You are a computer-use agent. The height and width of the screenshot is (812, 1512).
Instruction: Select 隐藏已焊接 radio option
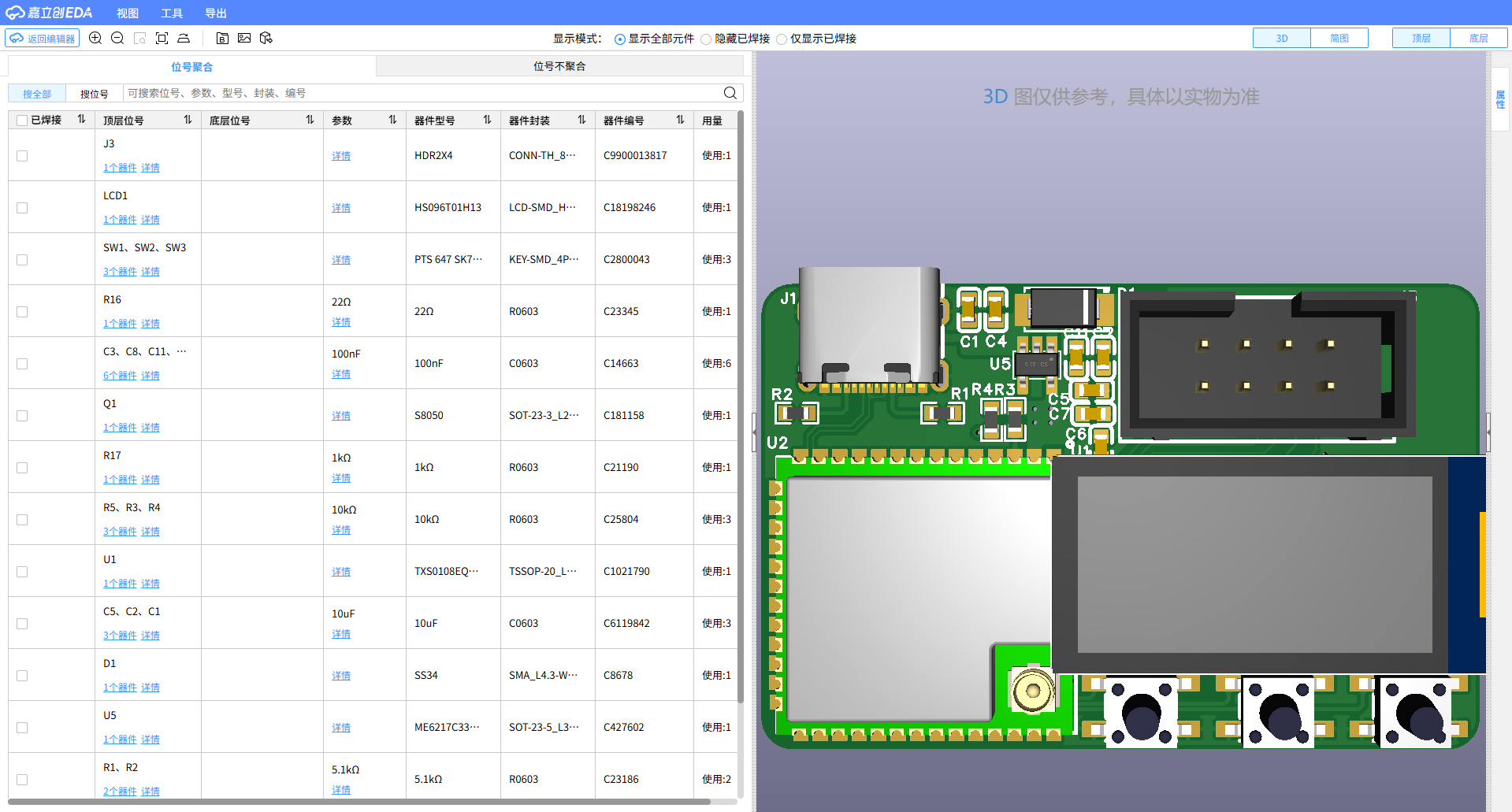pos(706,39)
